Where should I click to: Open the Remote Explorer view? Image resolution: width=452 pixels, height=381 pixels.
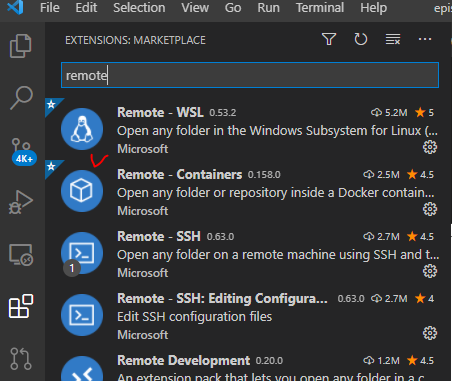(21, 255)
